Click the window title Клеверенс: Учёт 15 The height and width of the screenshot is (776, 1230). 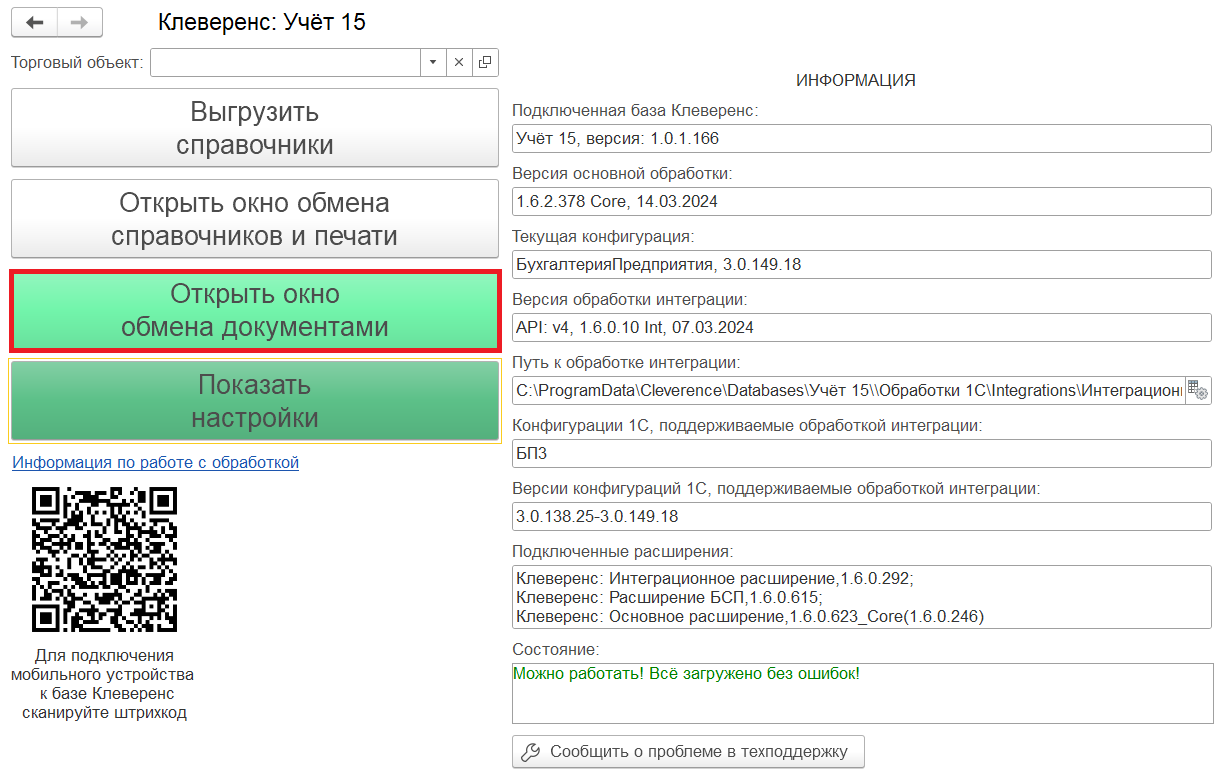click(x=262, y=21)
